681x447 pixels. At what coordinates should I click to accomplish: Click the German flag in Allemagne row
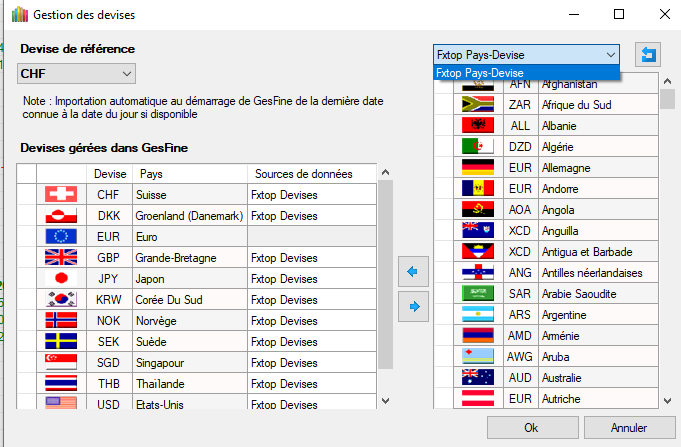(478, 167)
